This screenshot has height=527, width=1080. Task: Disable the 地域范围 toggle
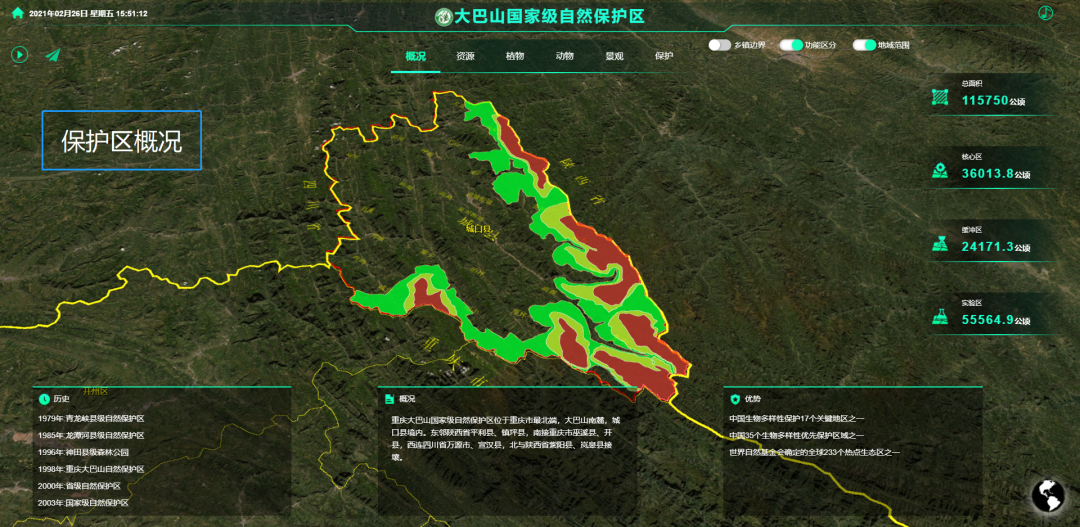pos(864,45)
